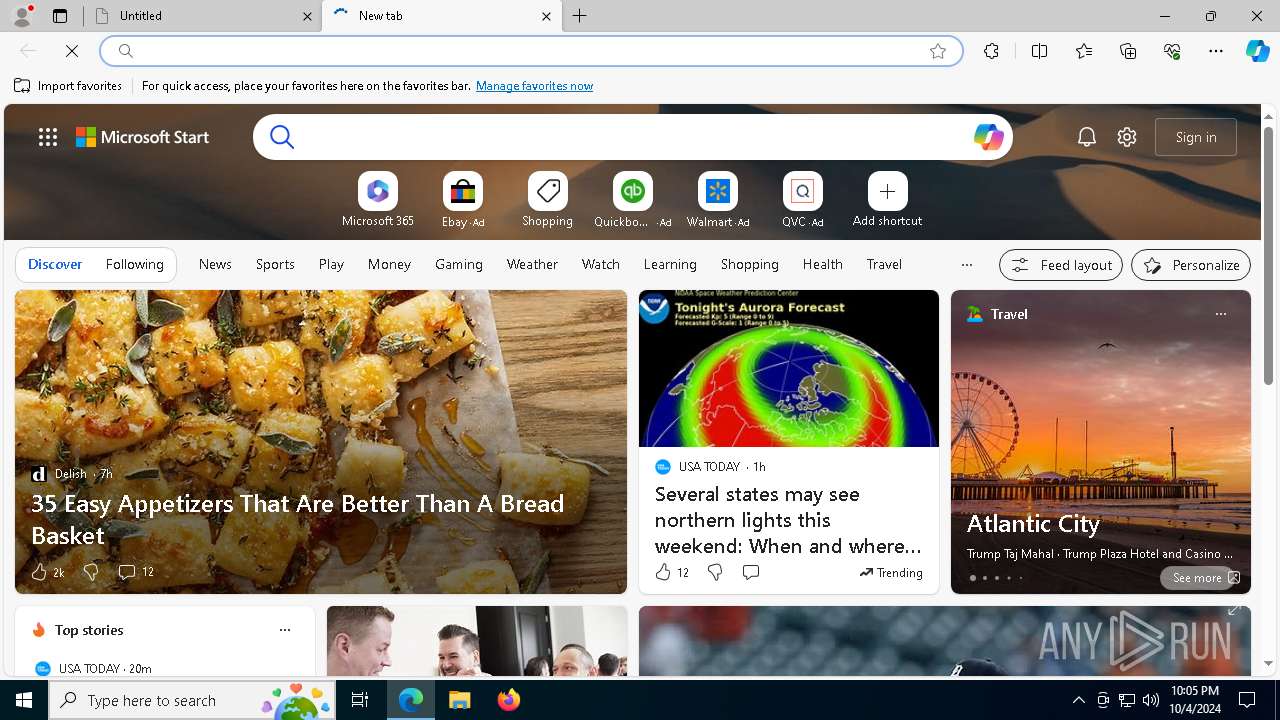Select the Gaming category
Screen dimensions: 1280x720
pyautogui.click(x=459, y=264)
